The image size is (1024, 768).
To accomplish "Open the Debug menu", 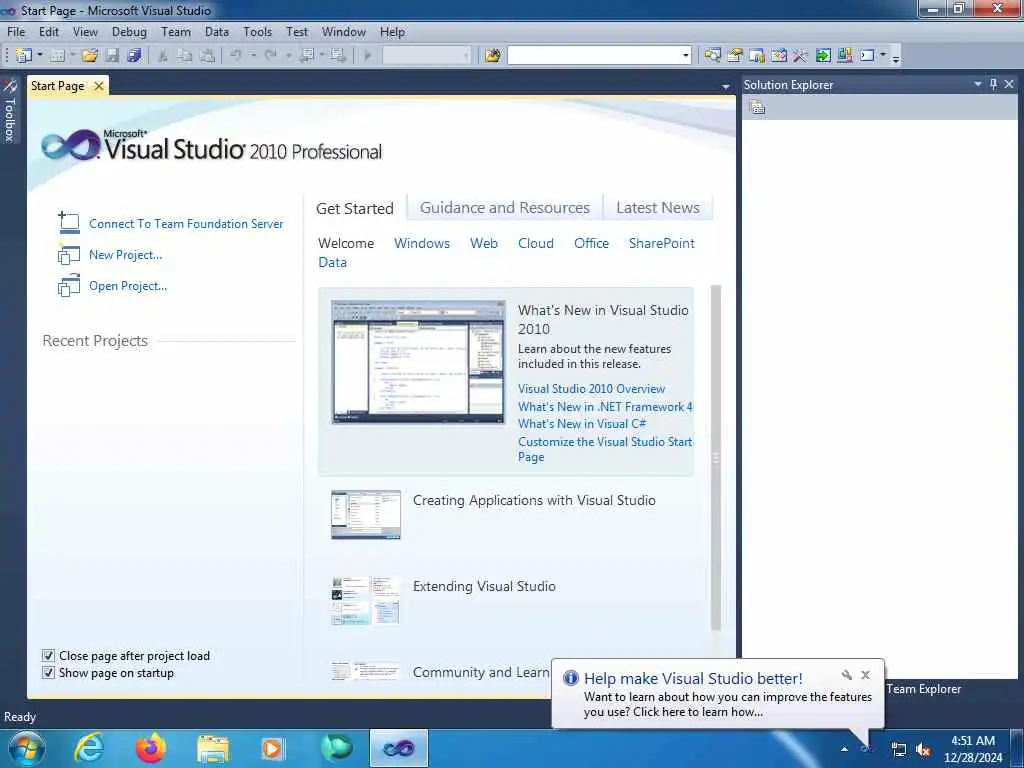I will (x=129, y=31).
